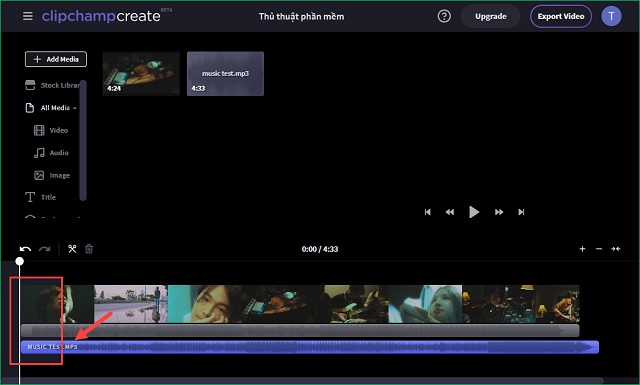Viewport: 640px width, 385px height.
Task: Zoom out the timeline with minus
Action: point(599,249)
